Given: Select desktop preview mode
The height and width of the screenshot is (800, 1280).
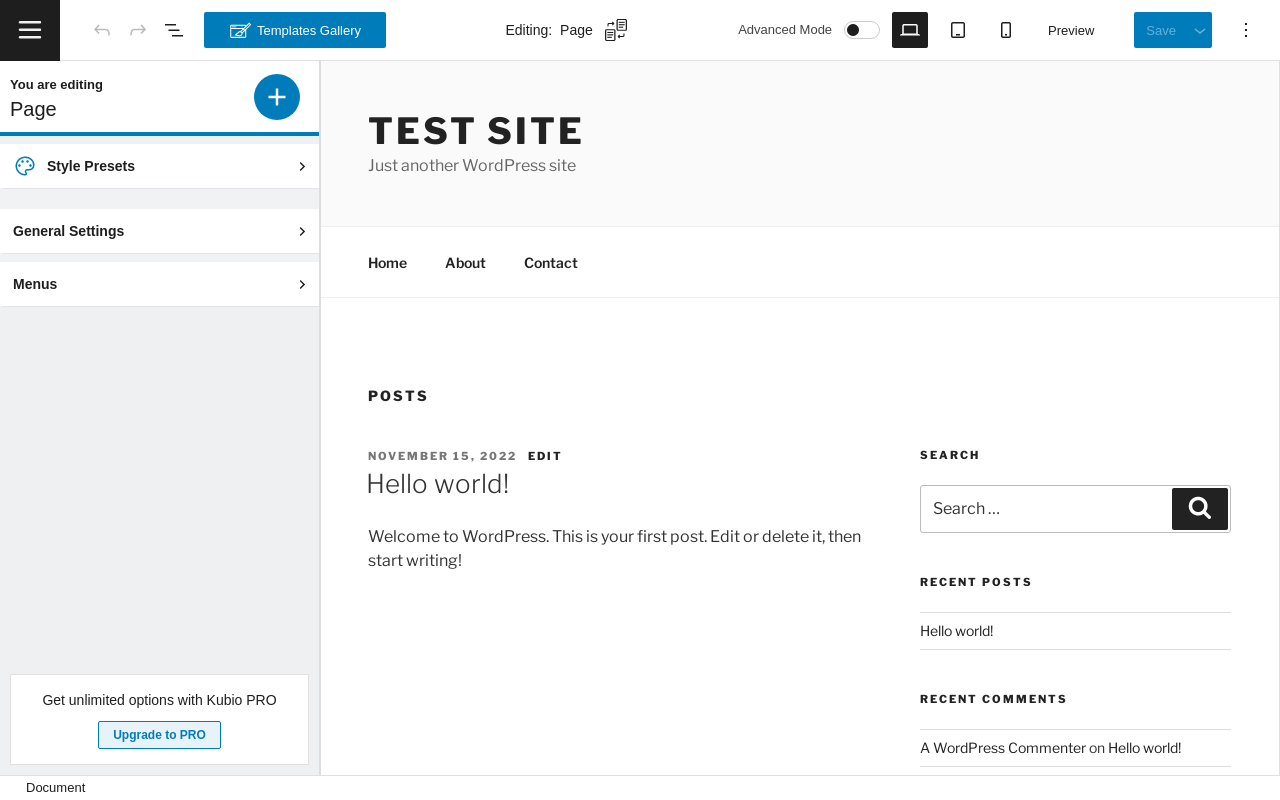Looking at the screenshot, I should point(910,30).
